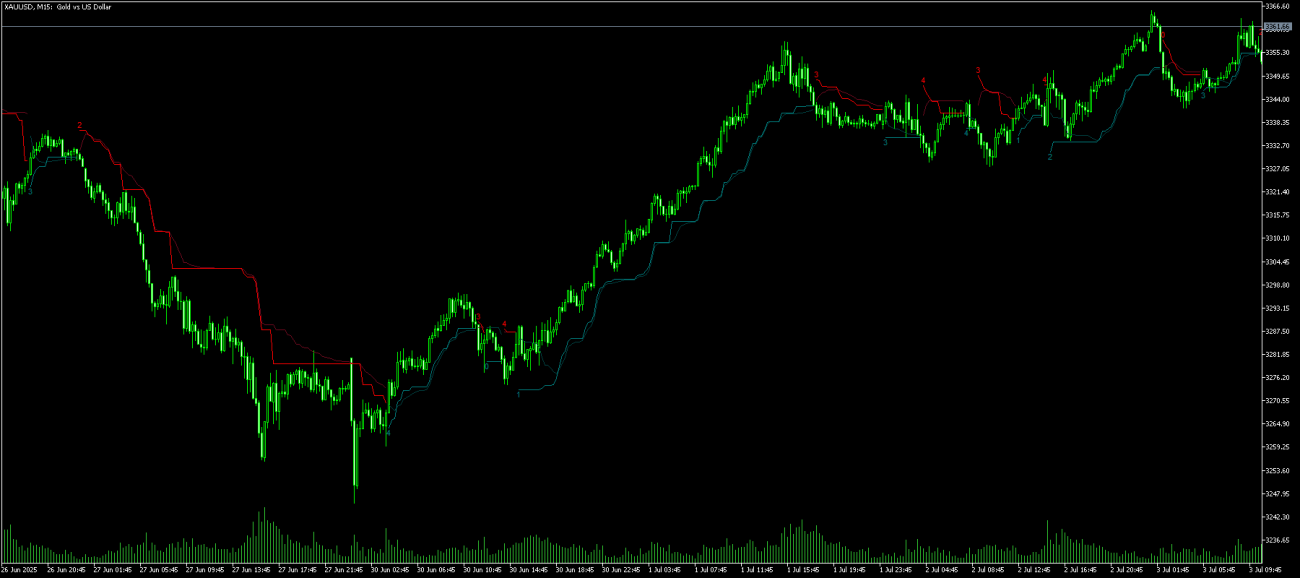Click the 30 Jun 06:45 time label
This screenshot has height=578, width=1300.
[435, 571]
